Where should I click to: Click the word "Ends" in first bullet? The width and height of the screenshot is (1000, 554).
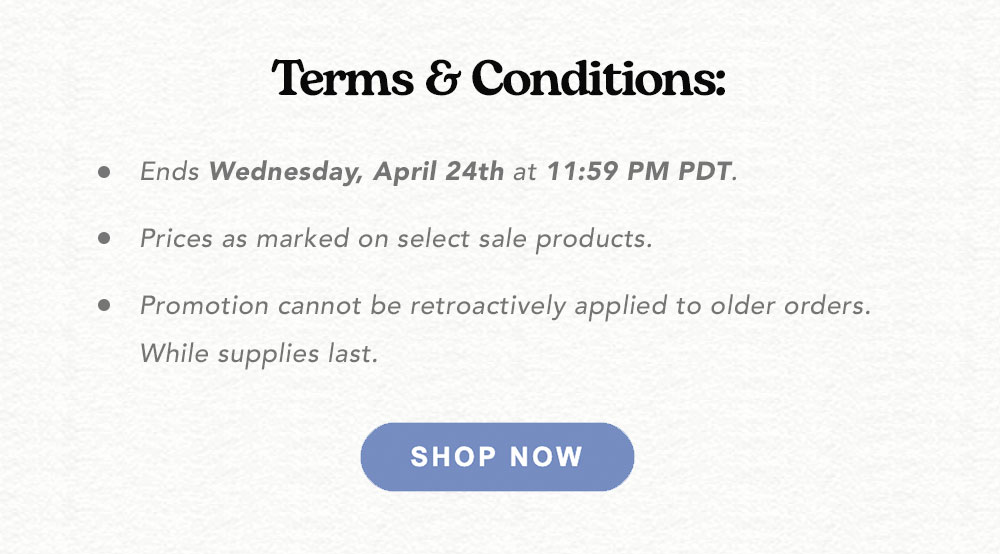coord(170,171)
